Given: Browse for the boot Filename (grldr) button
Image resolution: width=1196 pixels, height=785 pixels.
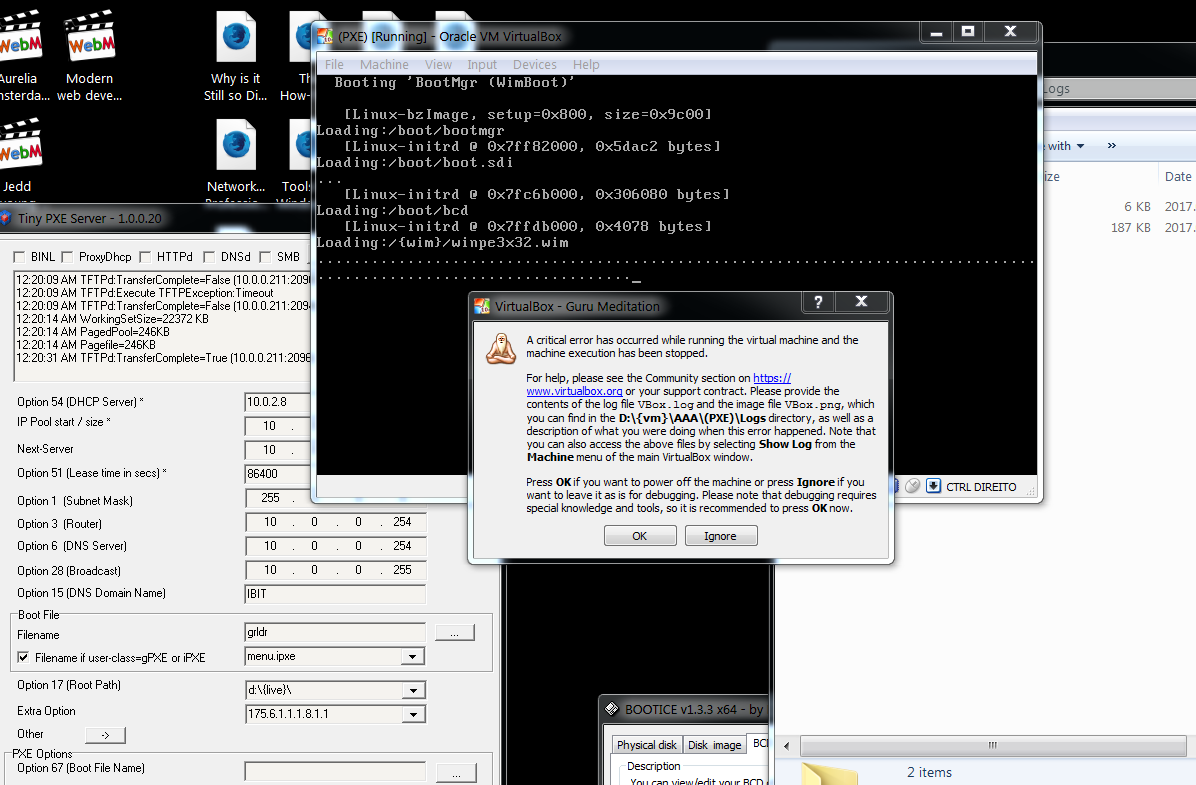Looking at the screenshot, I should point(455,632).
